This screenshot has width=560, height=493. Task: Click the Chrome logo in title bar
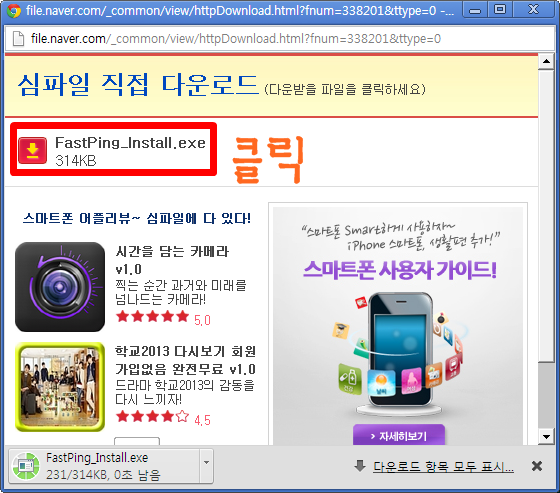14,11
